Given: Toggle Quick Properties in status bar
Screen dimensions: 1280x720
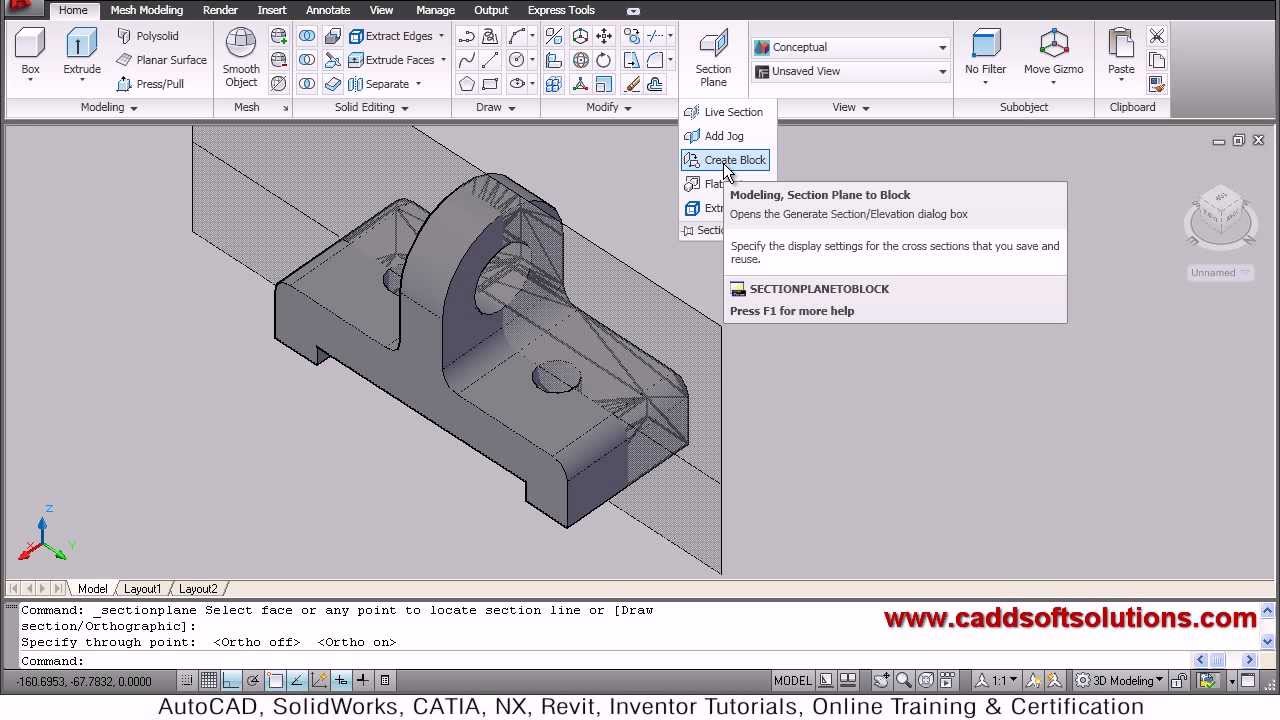Looking at the screenshot, I should pyautogui.click(x=385, y=681).
